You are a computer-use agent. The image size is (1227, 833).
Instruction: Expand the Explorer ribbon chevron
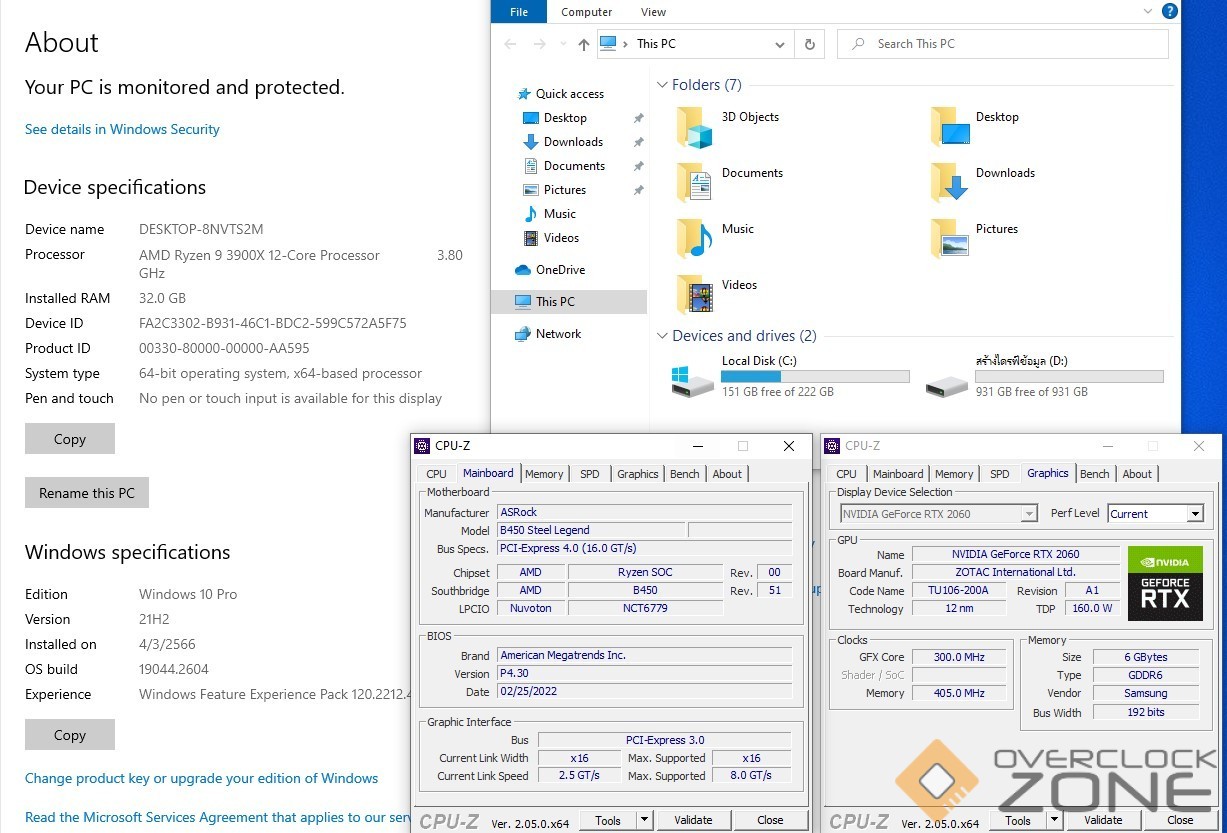1147,12
